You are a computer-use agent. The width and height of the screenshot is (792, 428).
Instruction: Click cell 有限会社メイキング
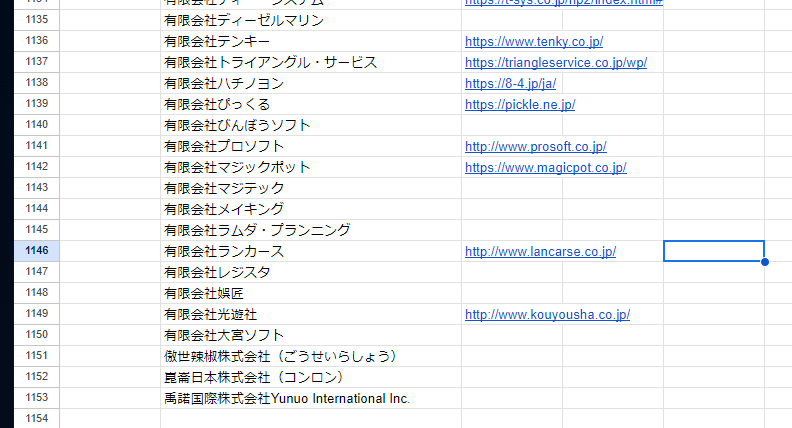pyautogui.click(x=311, y=209)
